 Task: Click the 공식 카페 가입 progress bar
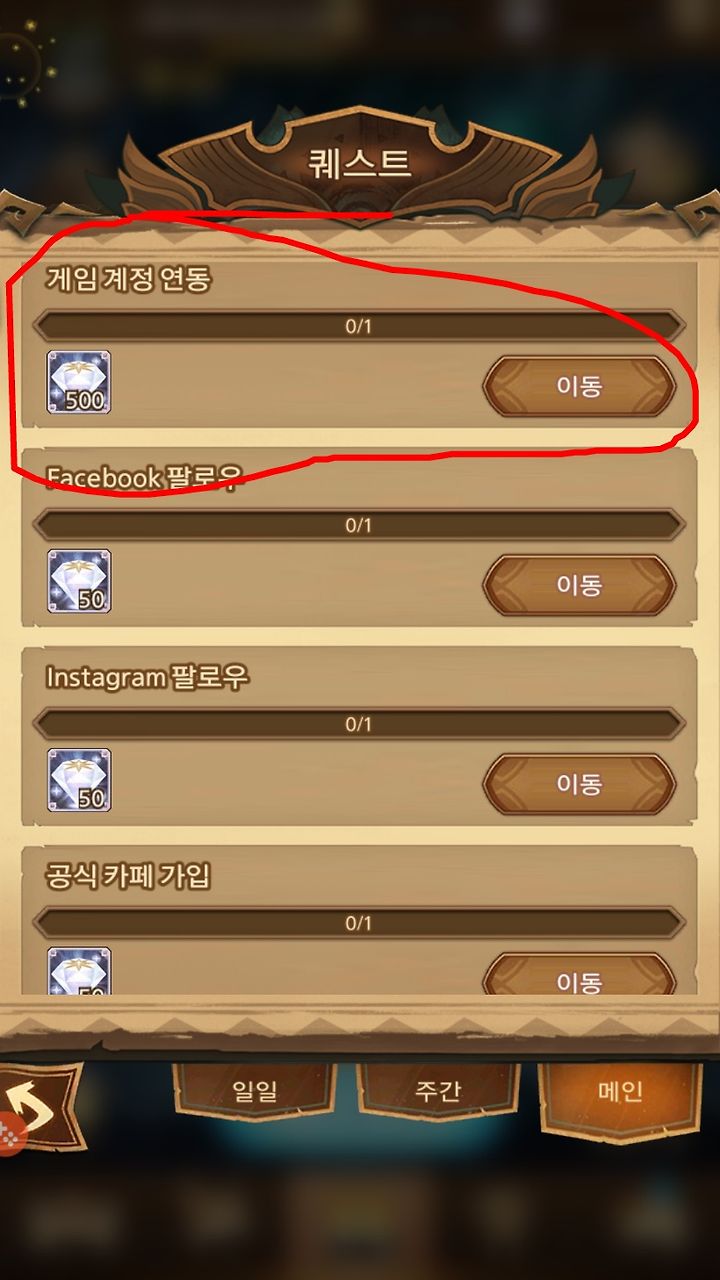click(359, 923)
